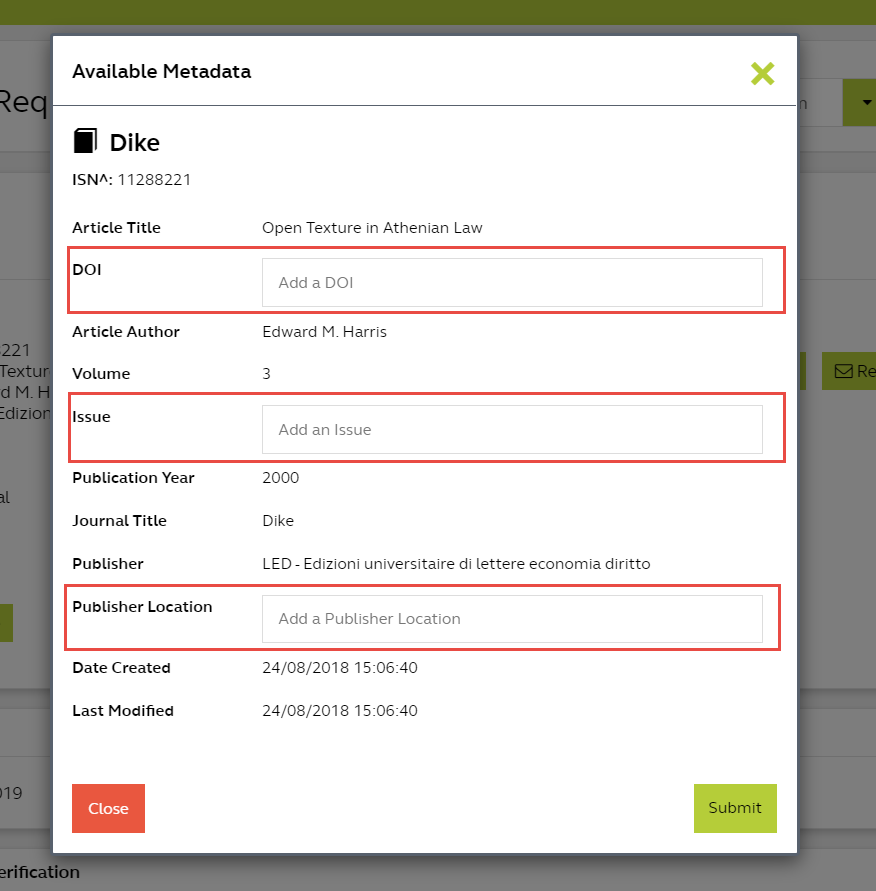
Task: Click into the 'Add an Issue' field
Action: tap(512, 430)
